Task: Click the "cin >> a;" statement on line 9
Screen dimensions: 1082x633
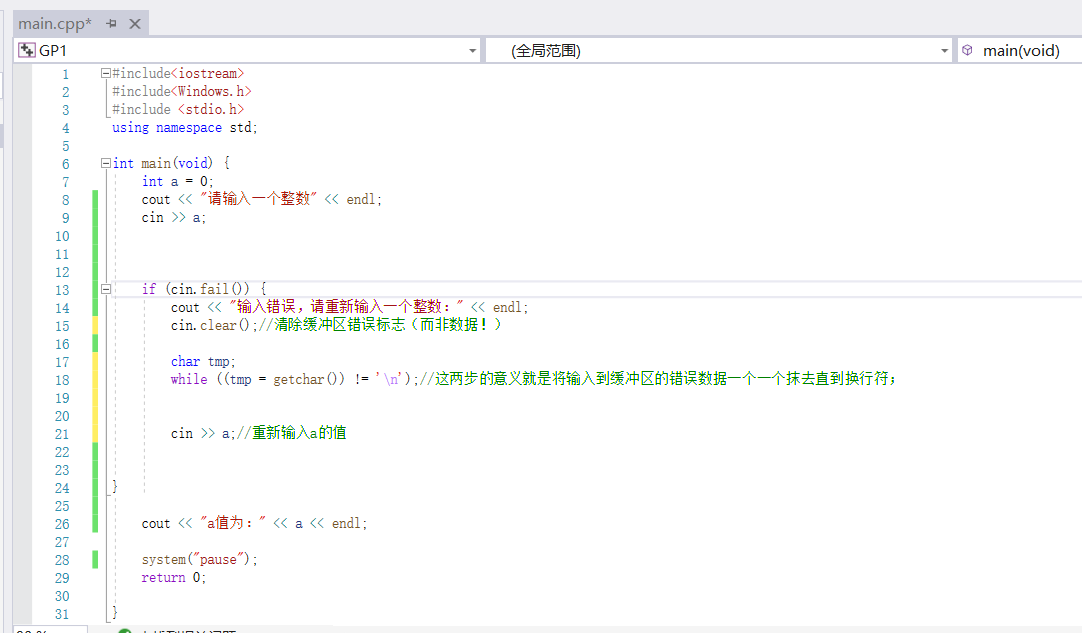Action: 173,217
